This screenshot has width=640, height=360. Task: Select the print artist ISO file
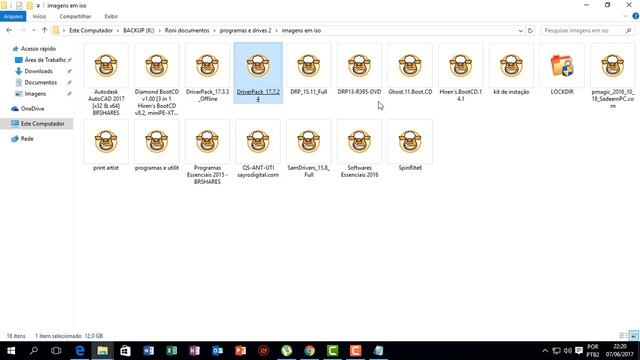click(x=106, y=146)
